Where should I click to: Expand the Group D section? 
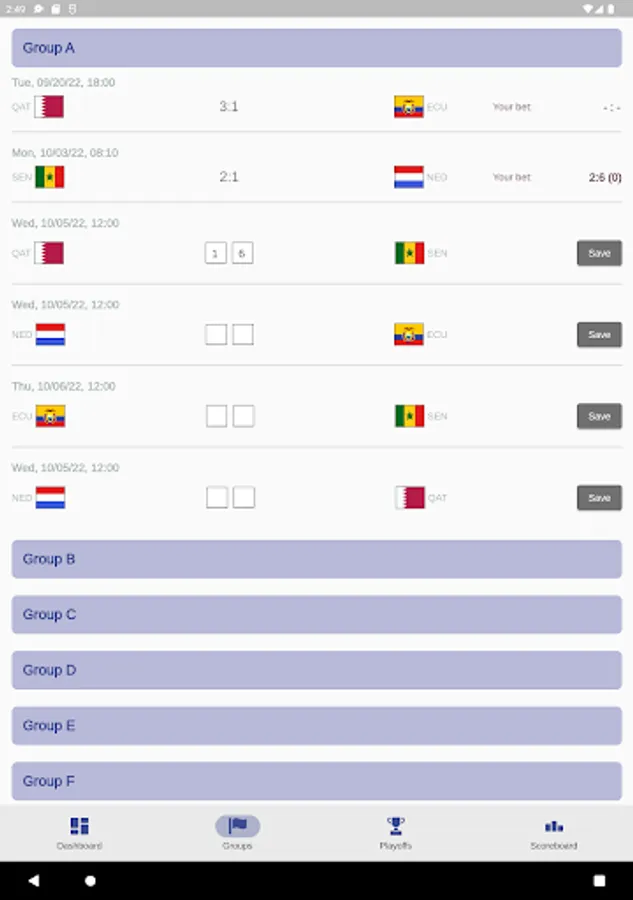[x=316, y=670]
